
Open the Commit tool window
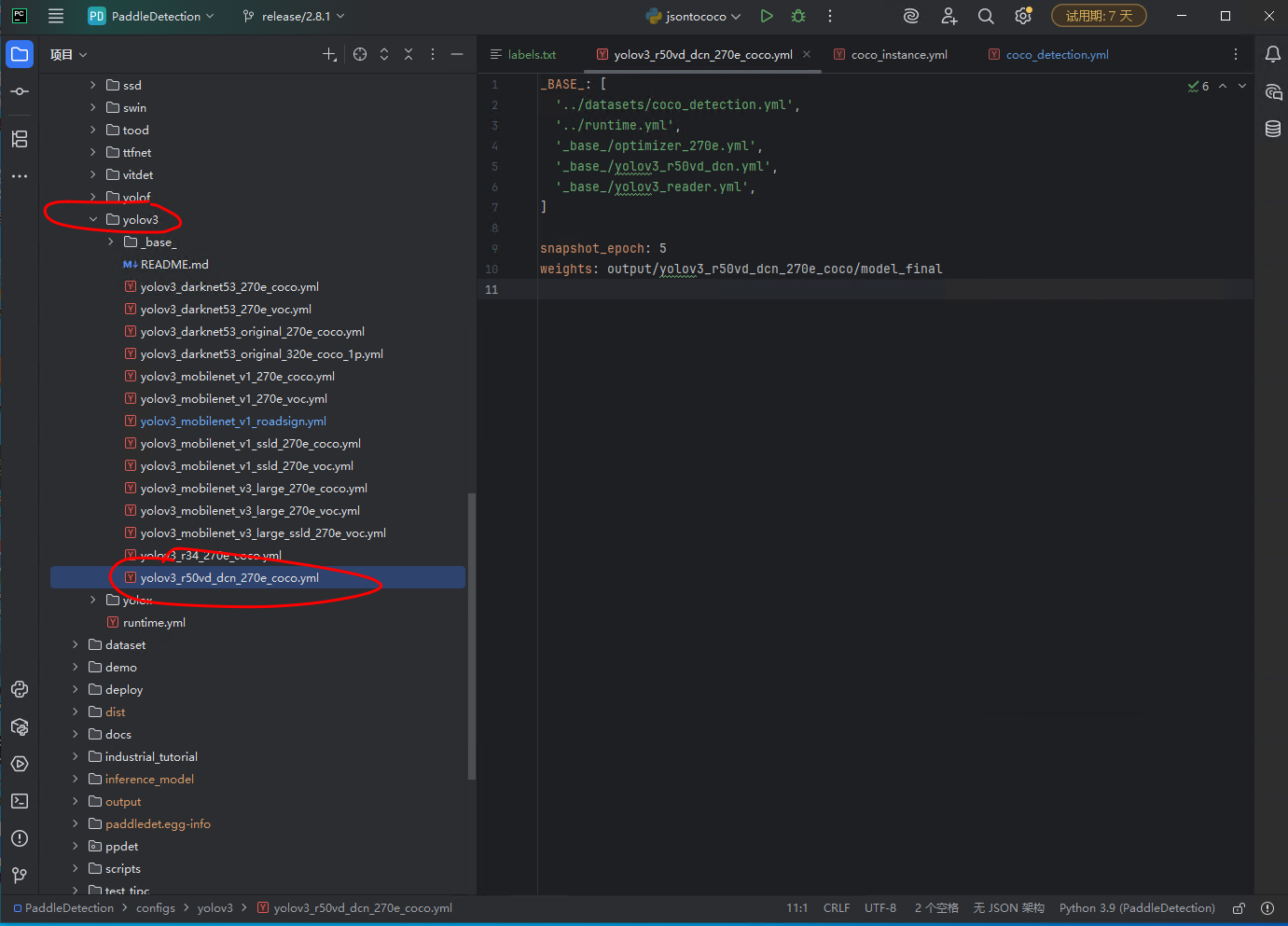(20, 91)
